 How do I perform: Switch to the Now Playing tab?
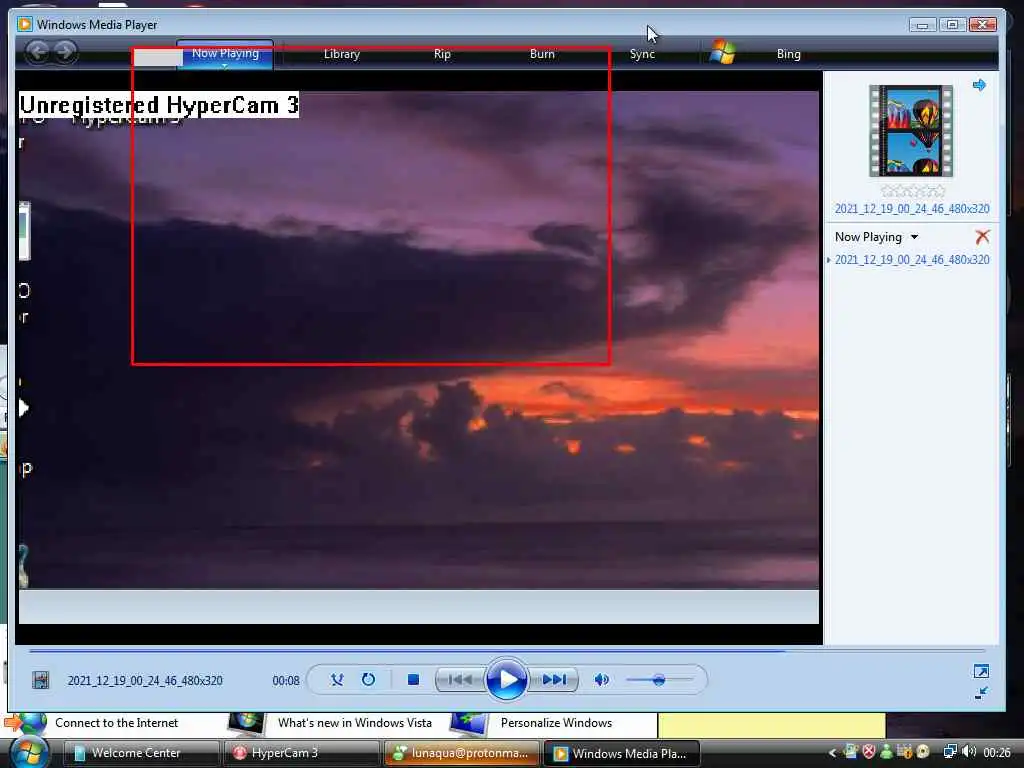(225, 53)
